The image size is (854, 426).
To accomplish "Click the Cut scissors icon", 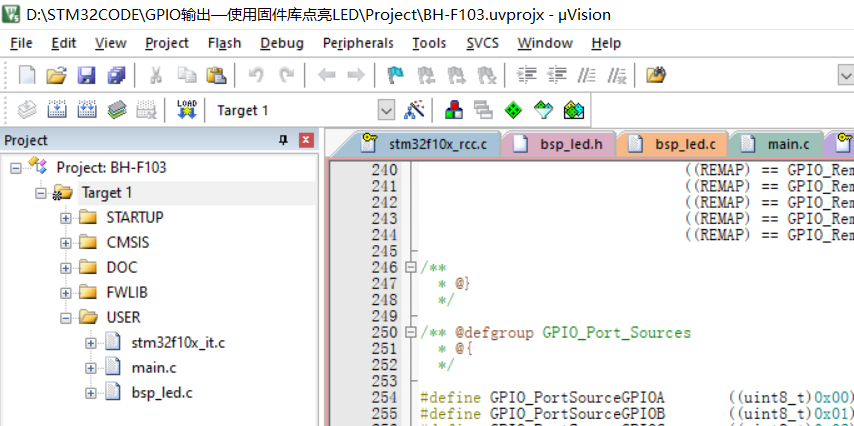I will coord(156,75).
